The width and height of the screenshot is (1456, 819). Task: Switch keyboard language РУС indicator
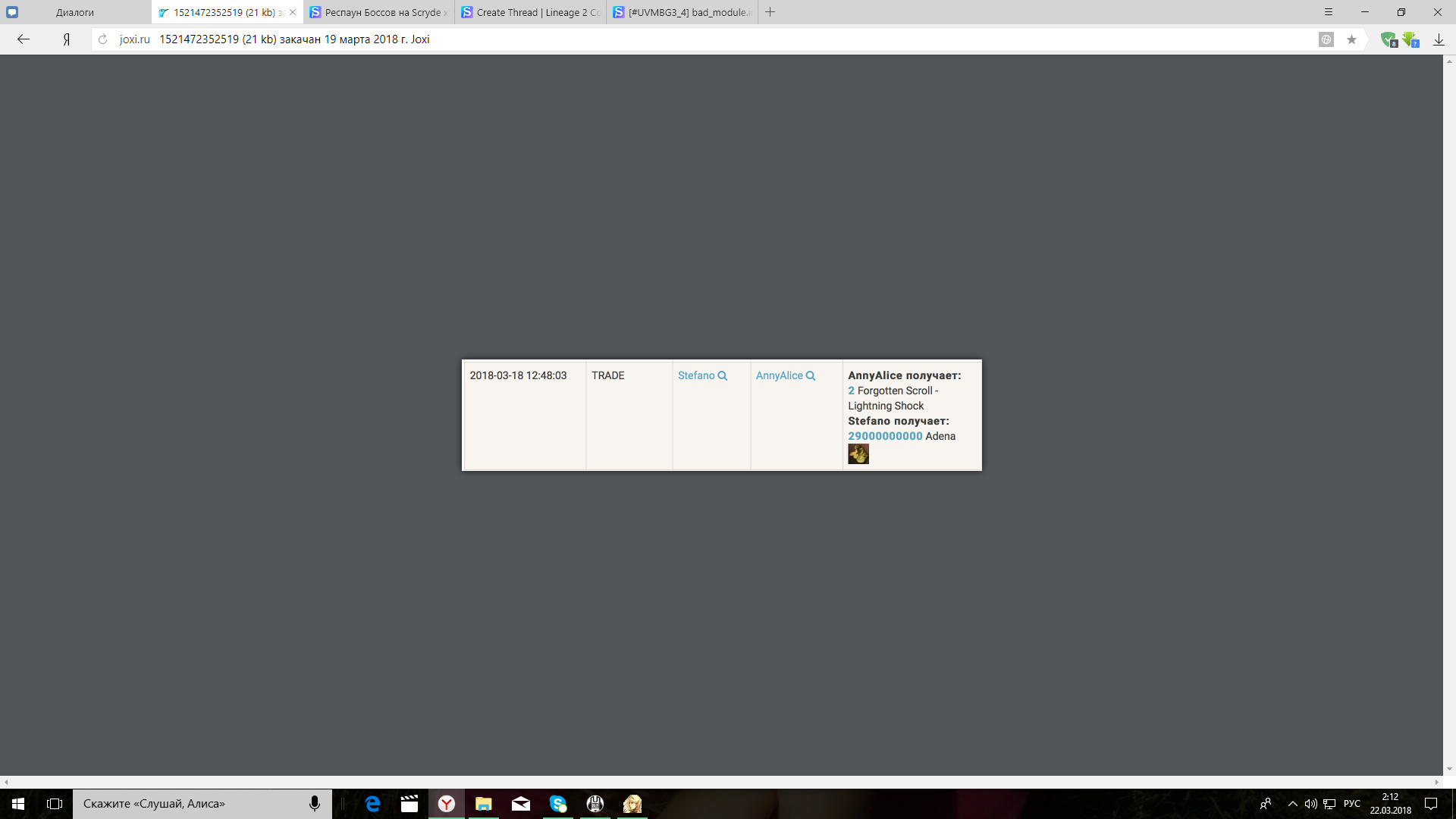coord(1351,804)
